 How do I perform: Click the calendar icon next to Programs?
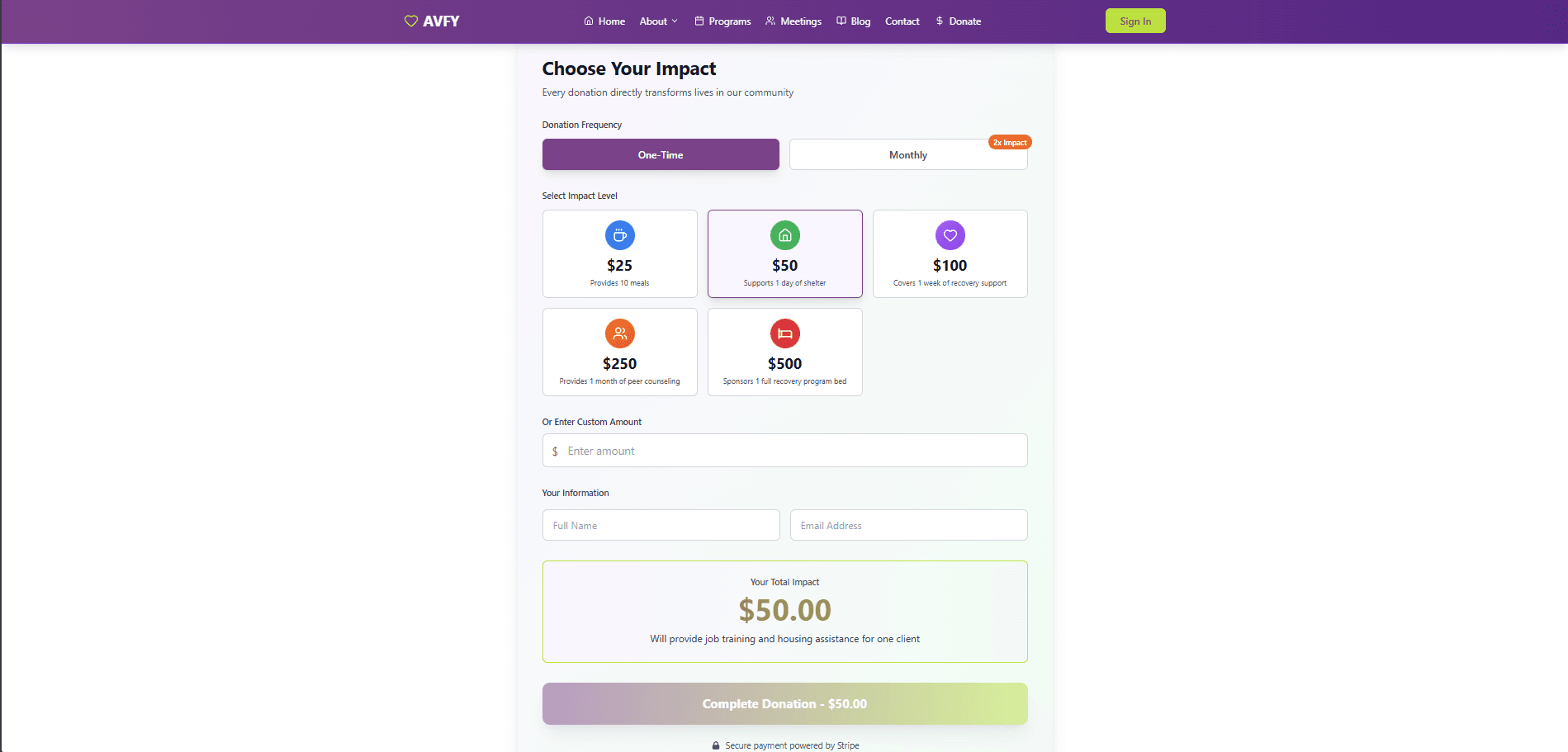tap(697, 20)
